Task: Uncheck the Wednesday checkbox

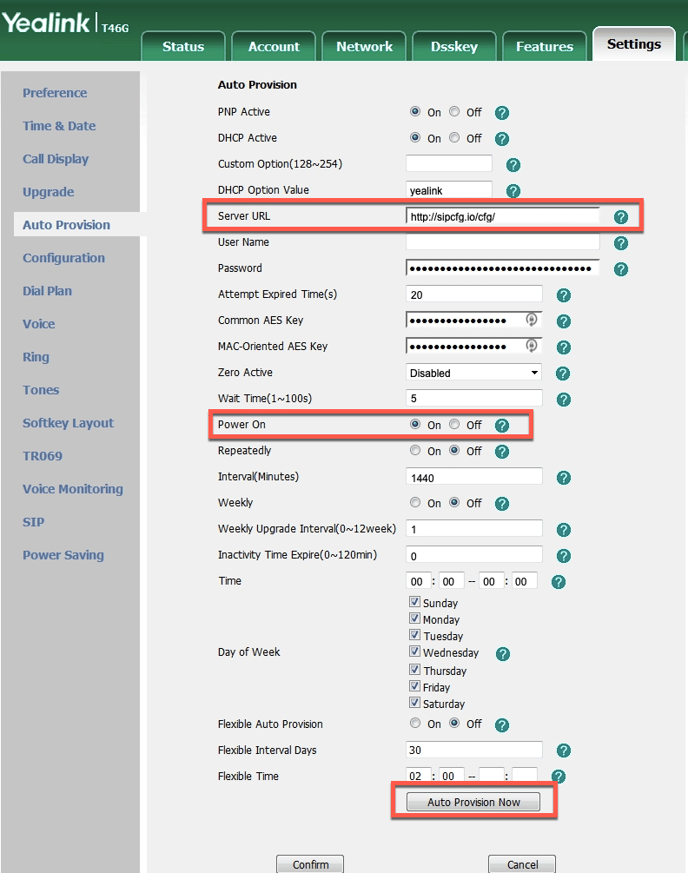Action: click(415, 652)
